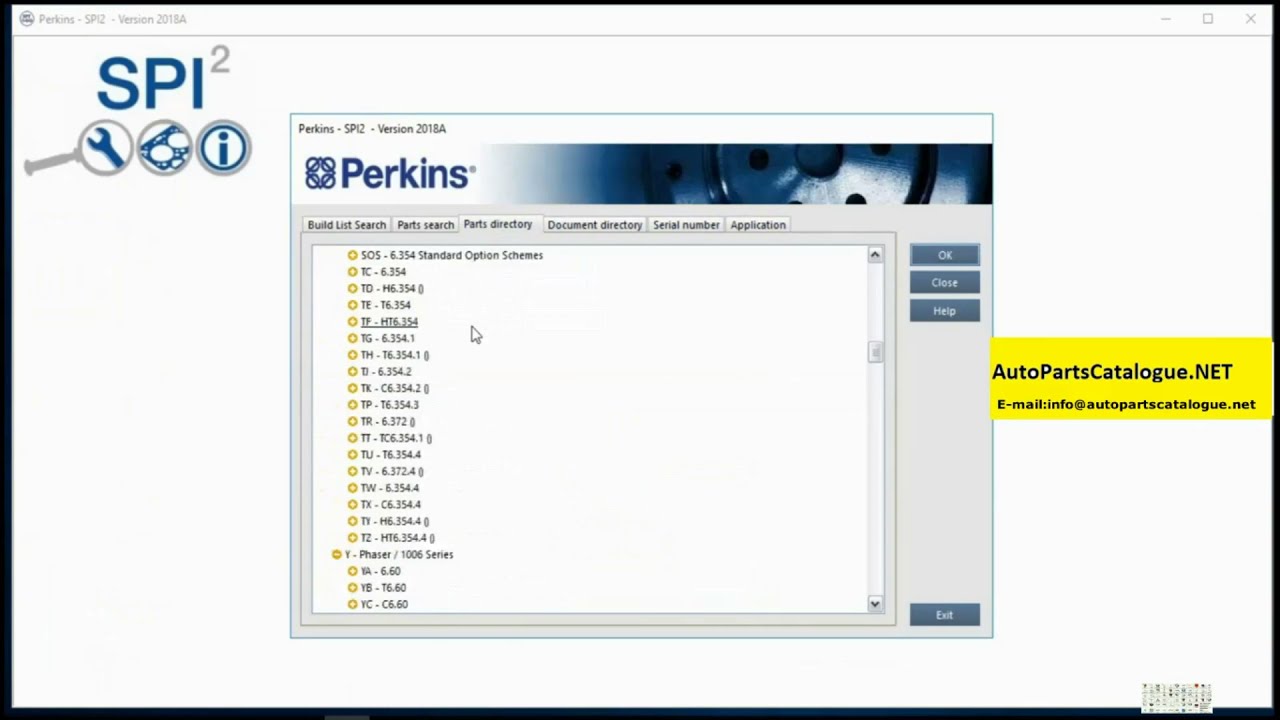Click the vertical scrollbar thumb of the parts list

click(x=875, y=352)
